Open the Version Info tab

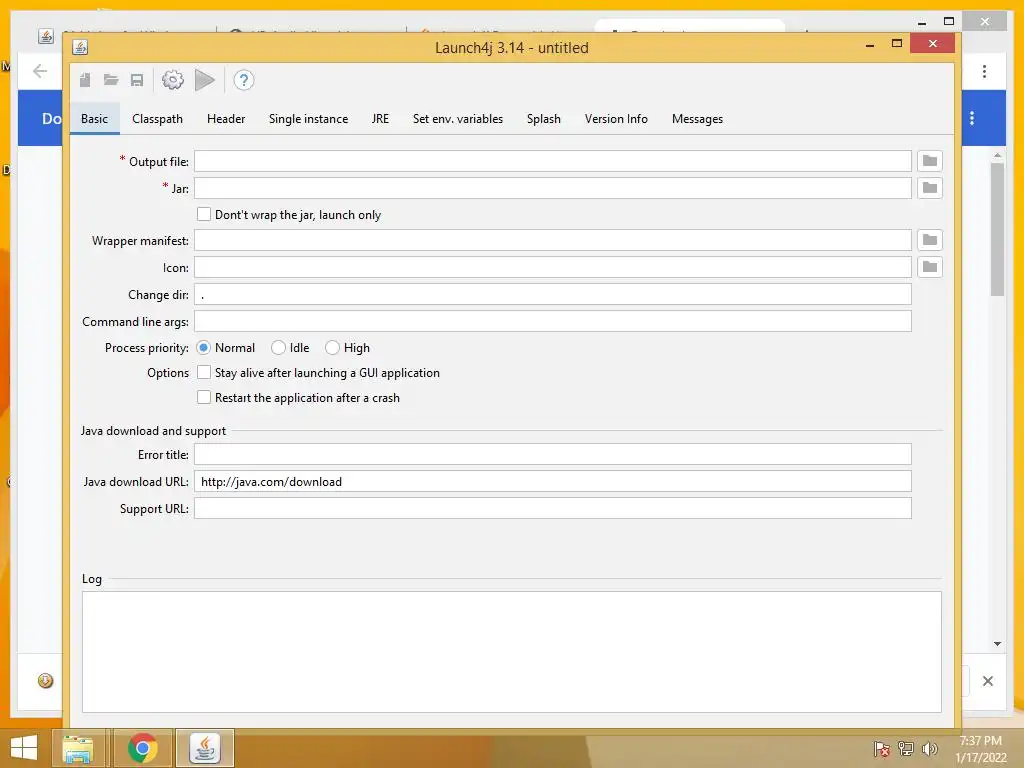pos(616,119)
